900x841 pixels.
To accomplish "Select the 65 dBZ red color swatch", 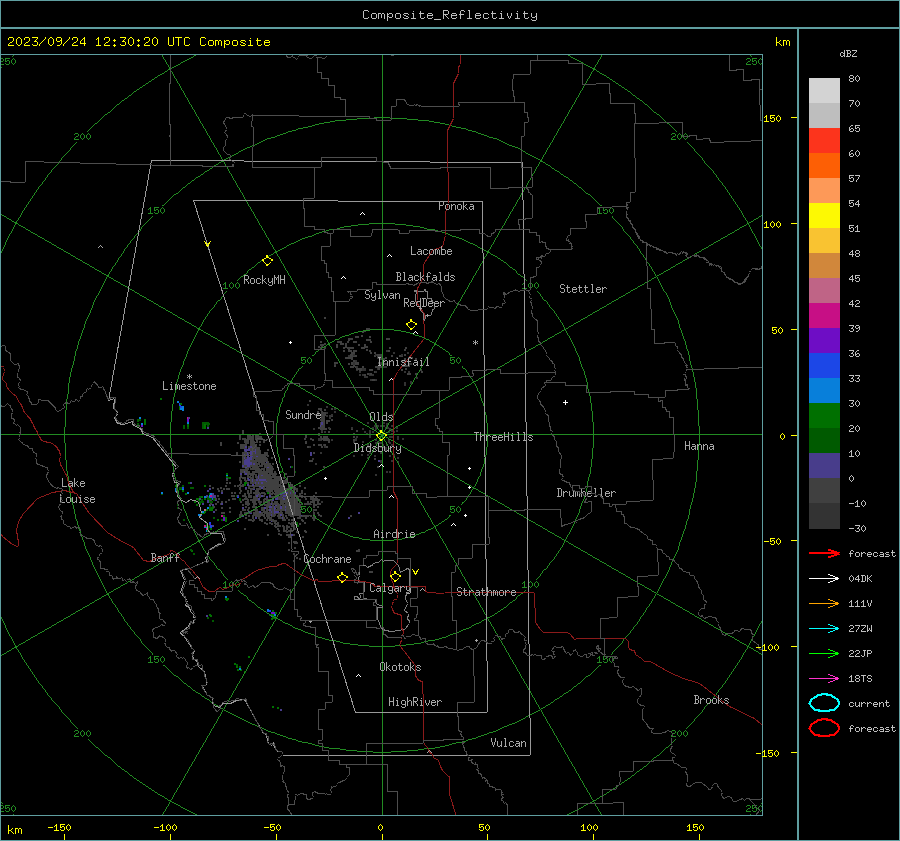I will click(824, 140).
